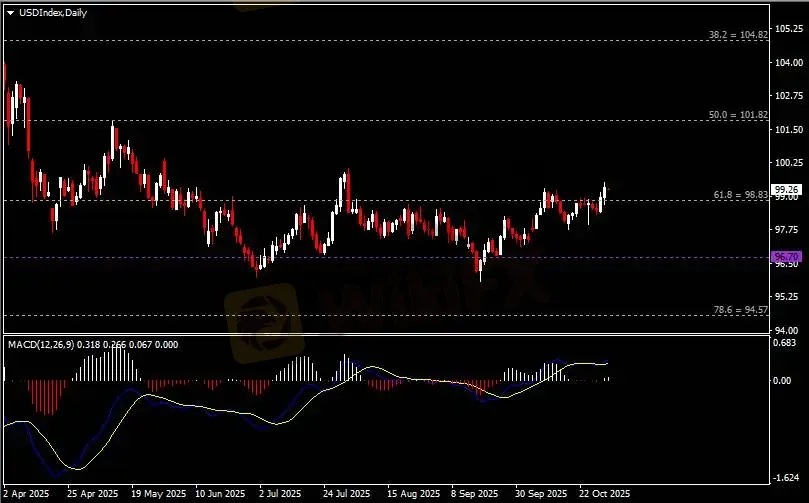Click the 15 Aug 2025 date label

click(413, 493)
